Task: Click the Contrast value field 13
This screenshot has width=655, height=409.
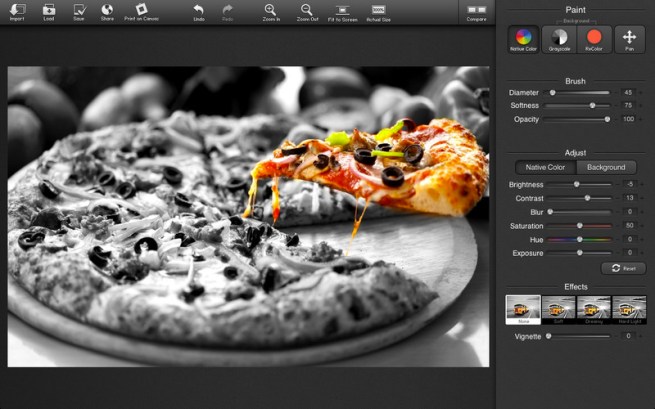Action: (x=630, y=198)
